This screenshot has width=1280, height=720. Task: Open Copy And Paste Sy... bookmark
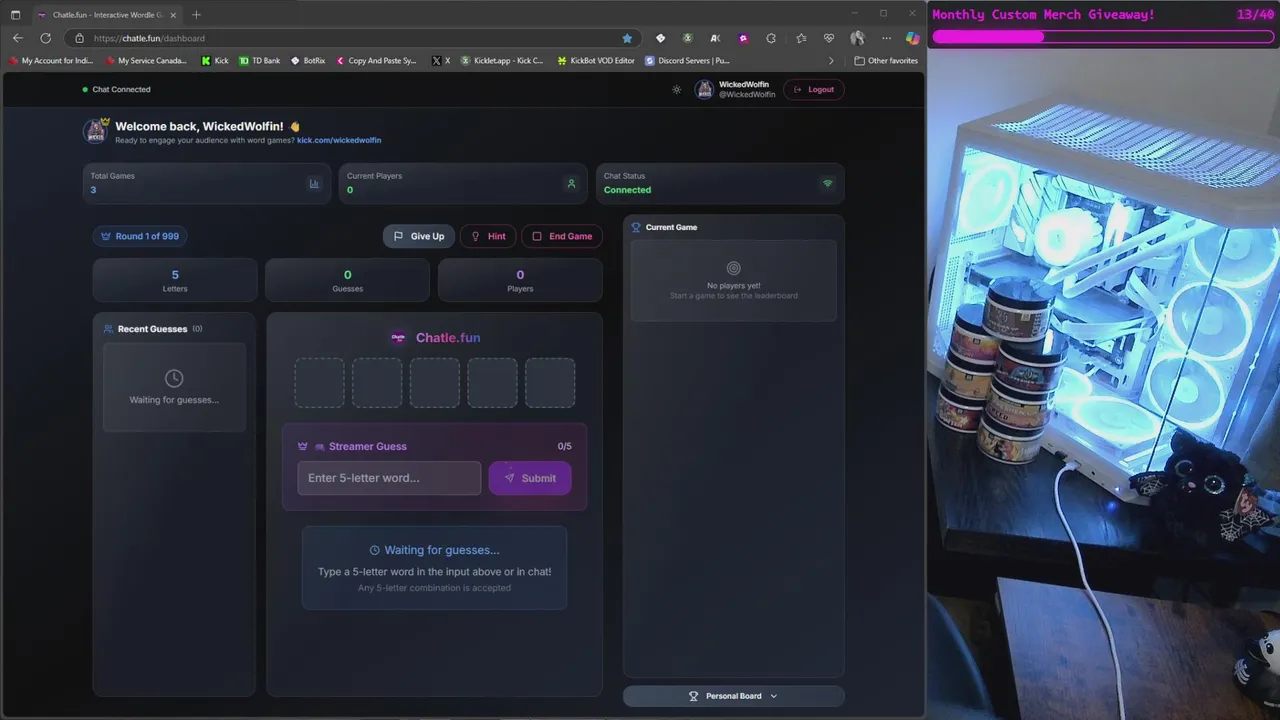376,61
